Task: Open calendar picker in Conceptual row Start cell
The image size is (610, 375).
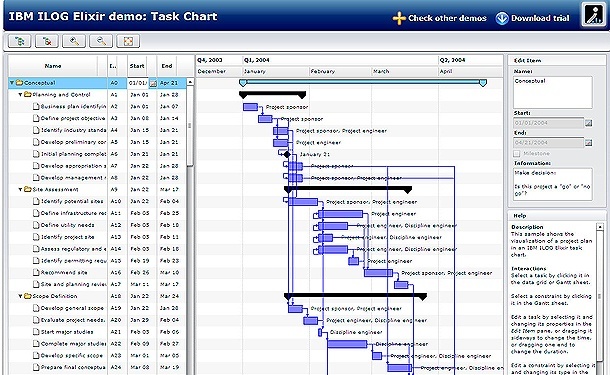Action: point(153,83)
